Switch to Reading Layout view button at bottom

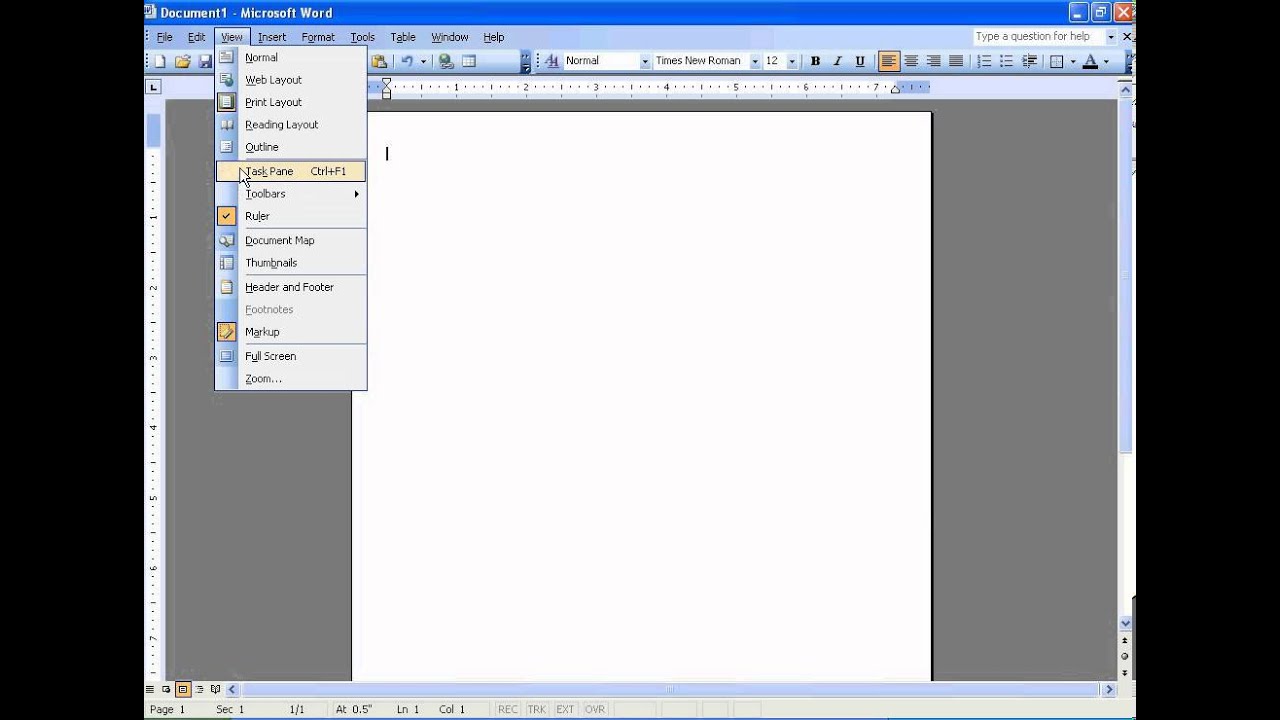coord(215,689)
